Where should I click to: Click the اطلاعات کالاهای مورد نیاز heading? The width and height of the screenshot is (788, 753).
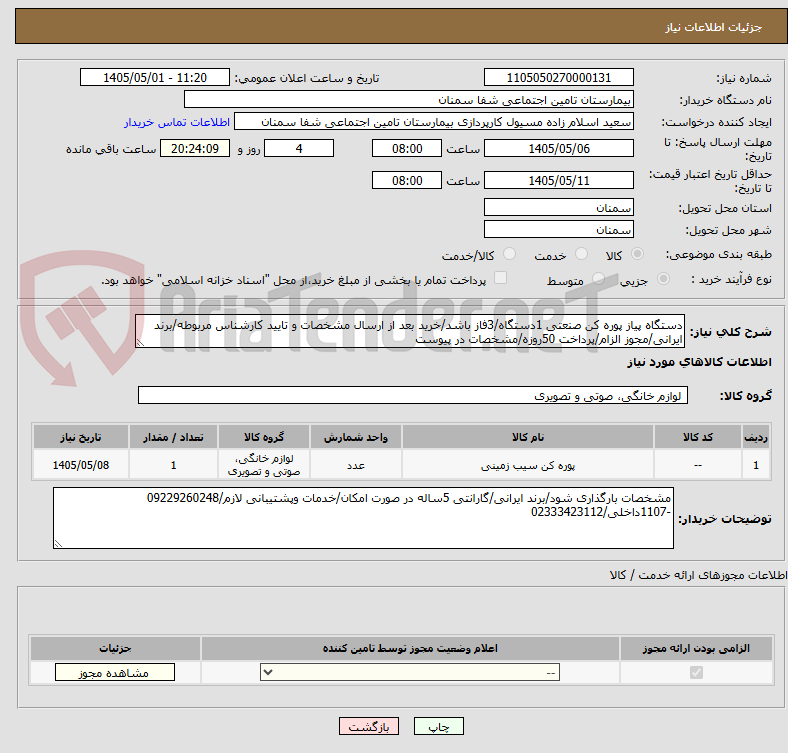[699, 362]
